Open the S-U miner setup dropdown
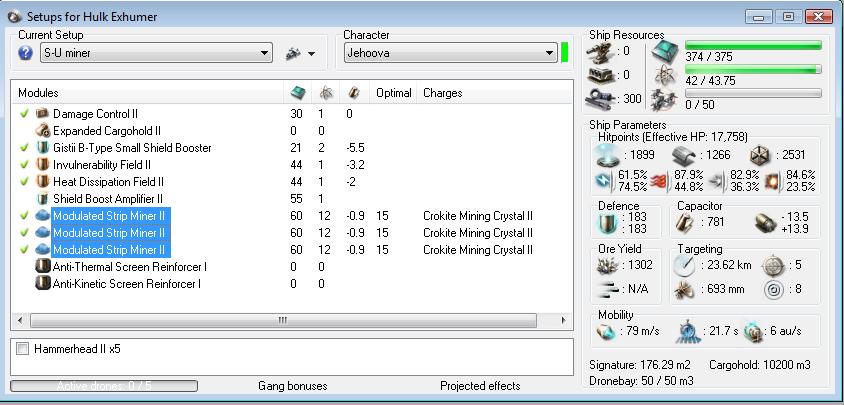Screen dimensions: 844x405 point(156,53)
